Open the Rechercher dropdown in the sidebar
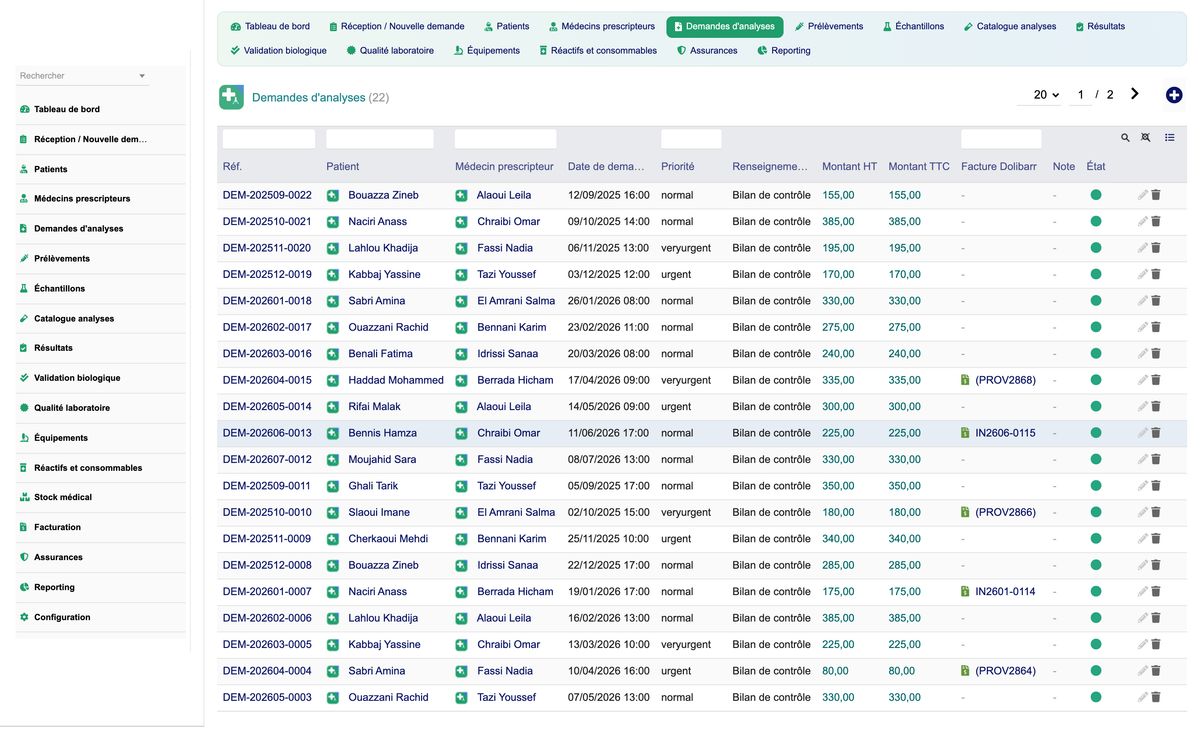 pyautogui.click(x=83, y=76)
